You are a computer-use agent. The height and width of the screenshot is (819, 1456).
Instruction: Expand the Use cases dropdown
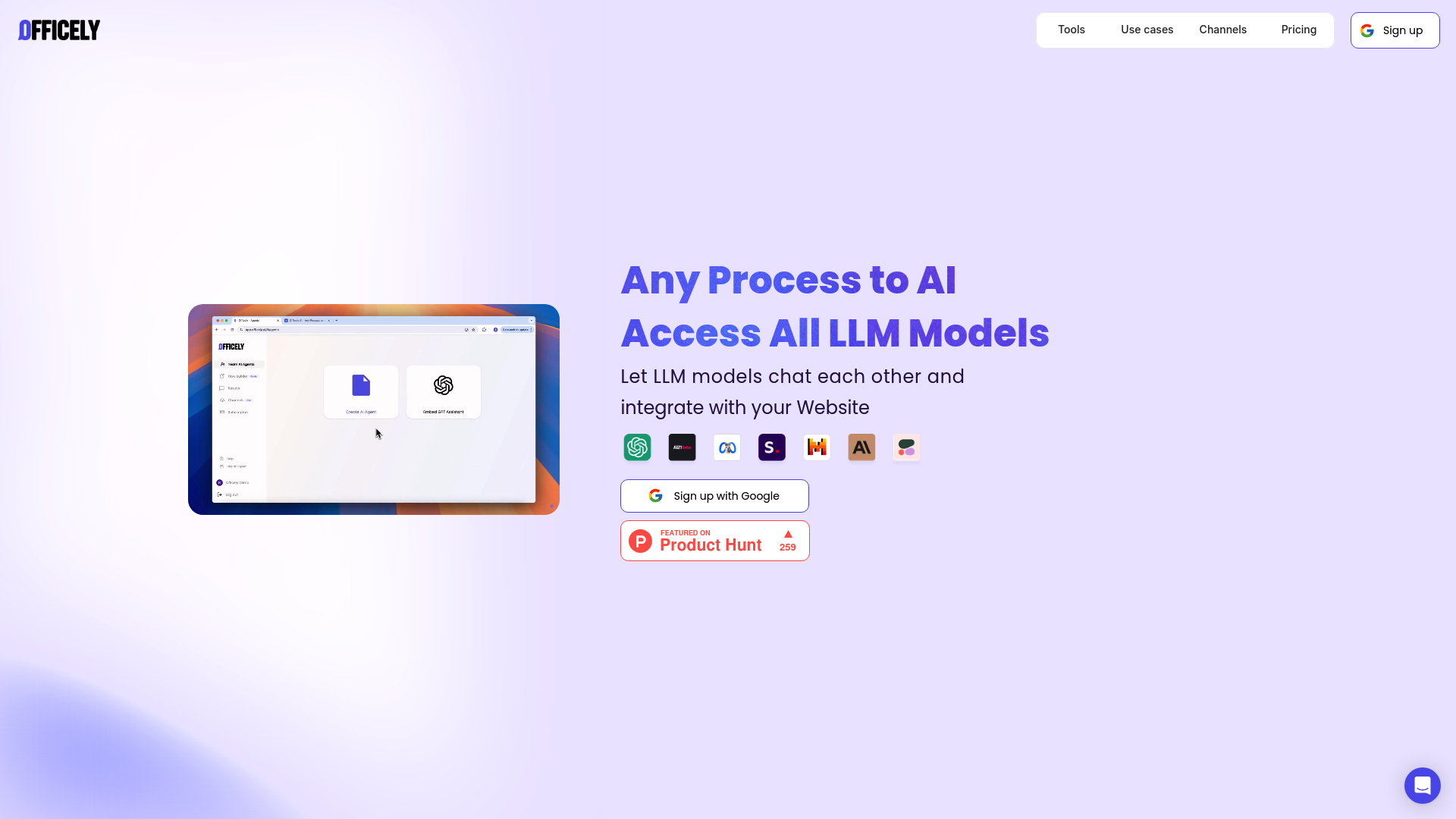coord(1147,29)
